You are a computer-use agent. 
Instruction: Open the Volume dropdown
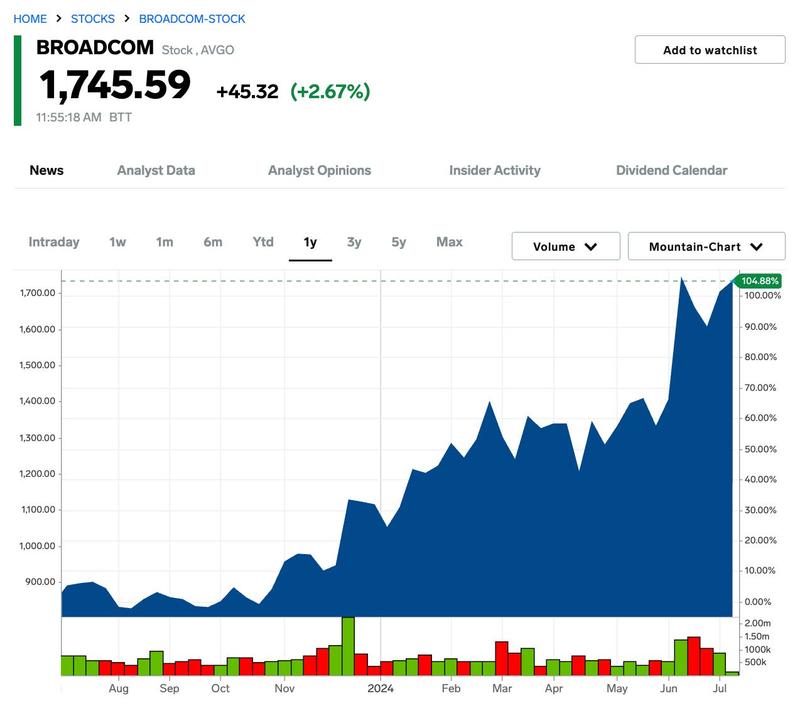pos(566,246)
